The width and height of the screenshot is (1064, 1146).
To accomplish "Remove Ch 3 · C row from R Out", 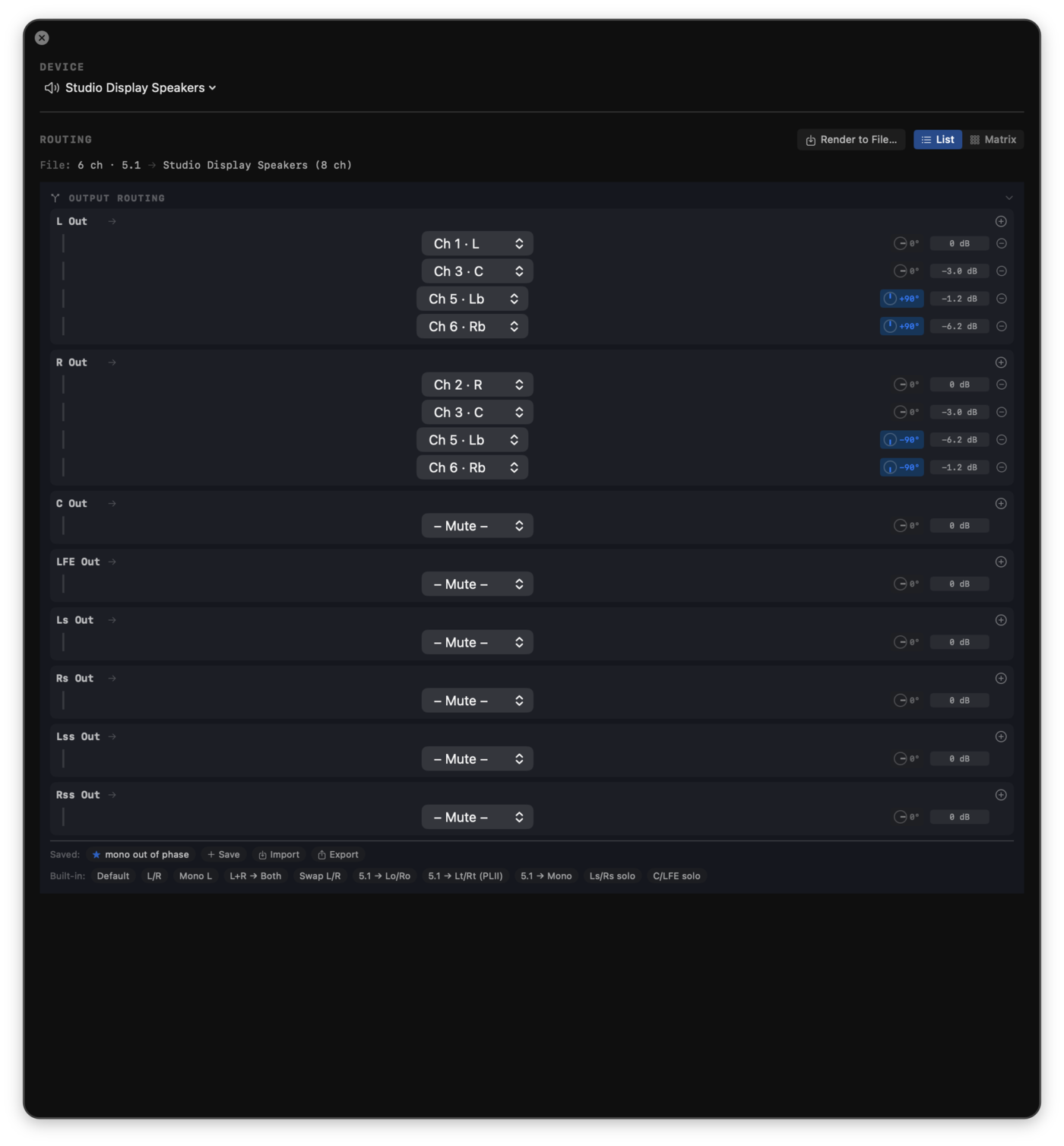I will 1002,412.
